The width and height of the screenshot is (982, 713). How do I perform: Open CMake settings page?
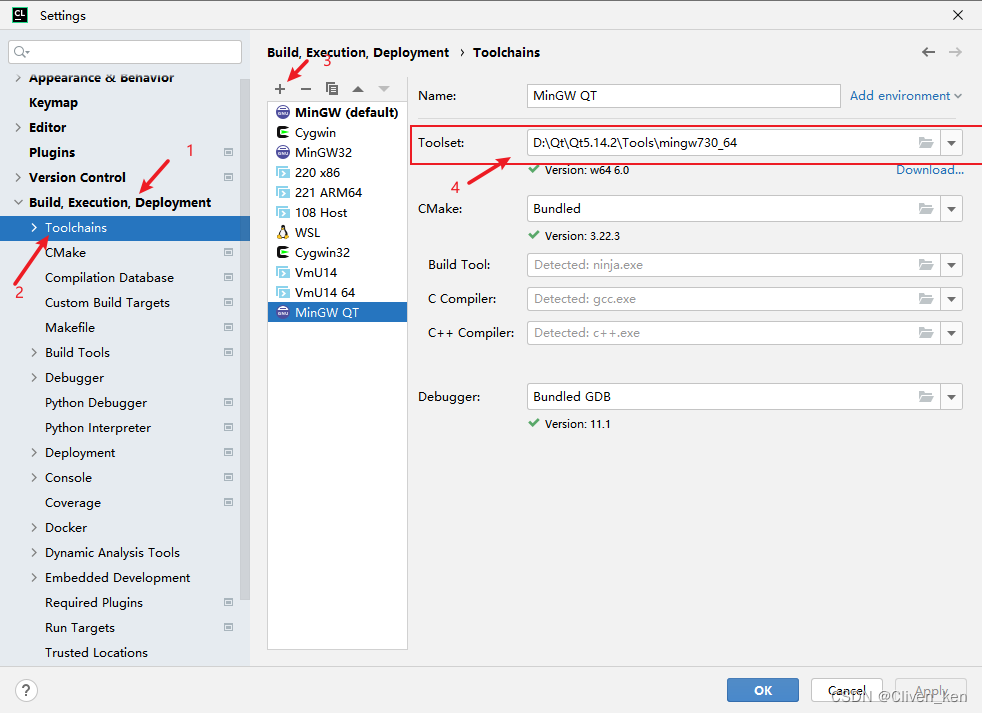tap(65, 252)
